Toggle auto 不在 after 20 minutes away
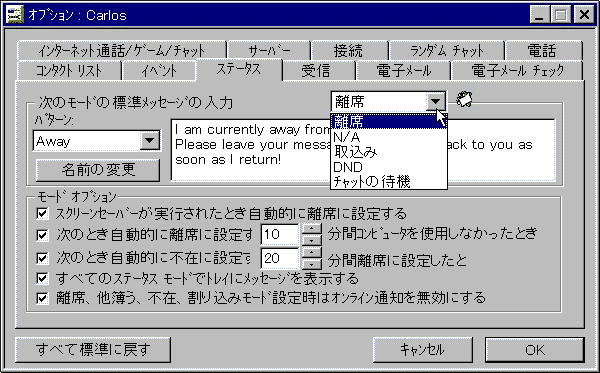 coord(42,258)
